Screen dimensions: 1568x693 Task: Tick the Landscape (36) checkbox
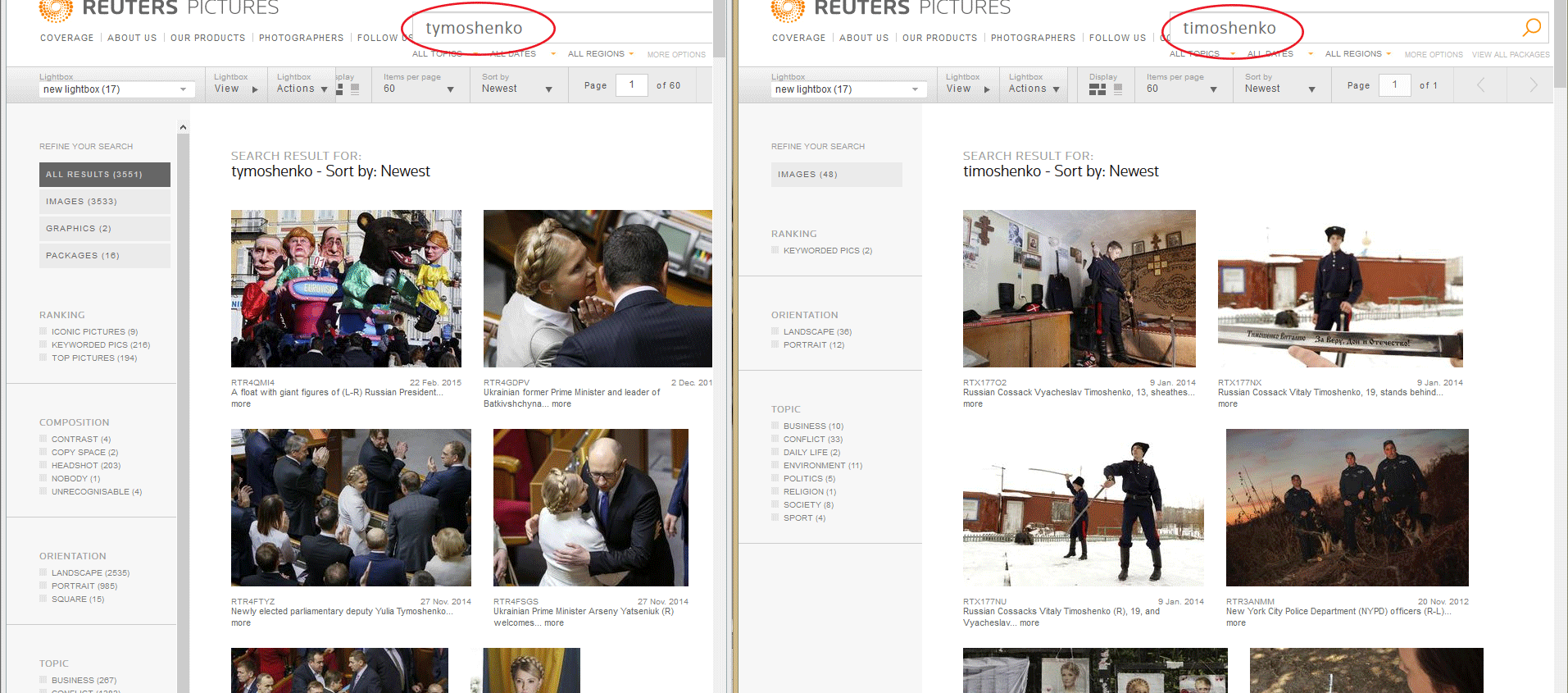[x=775, y=331]
